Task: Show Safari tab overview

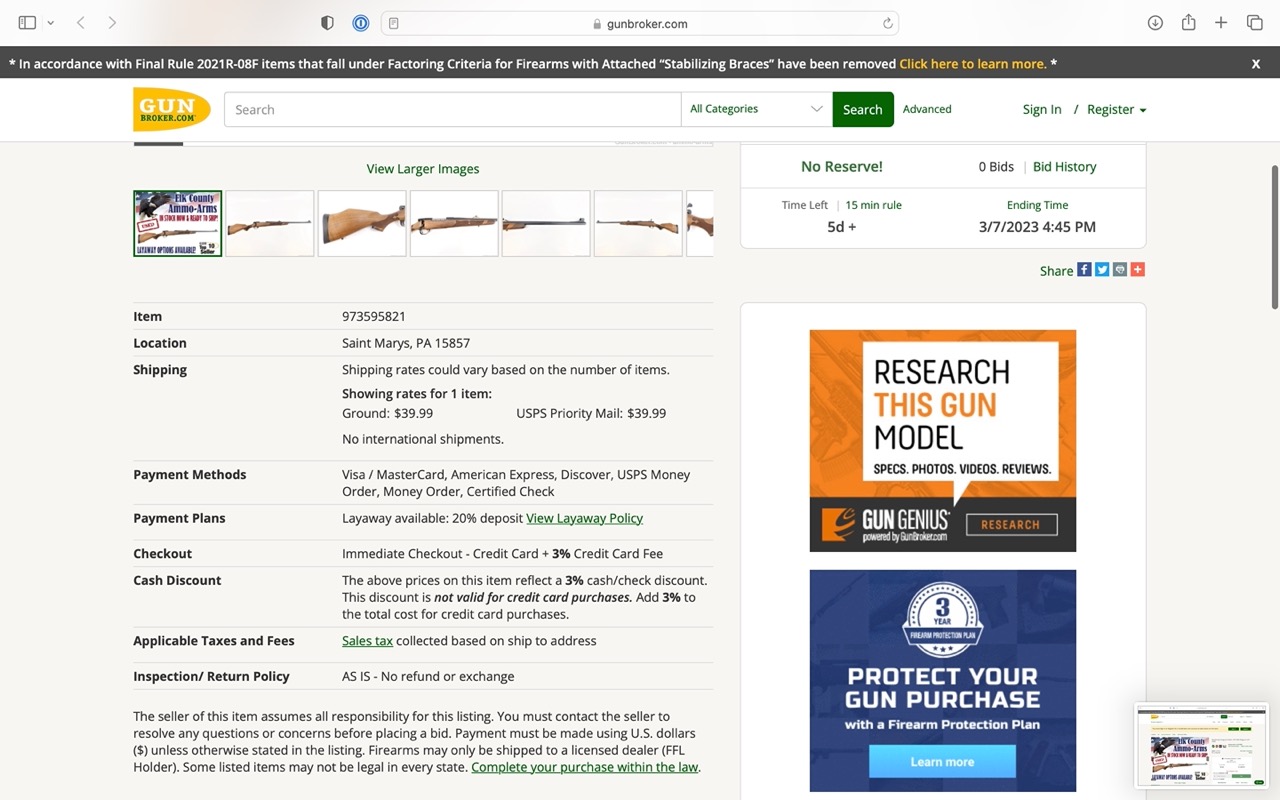Action: point(1254,23)
